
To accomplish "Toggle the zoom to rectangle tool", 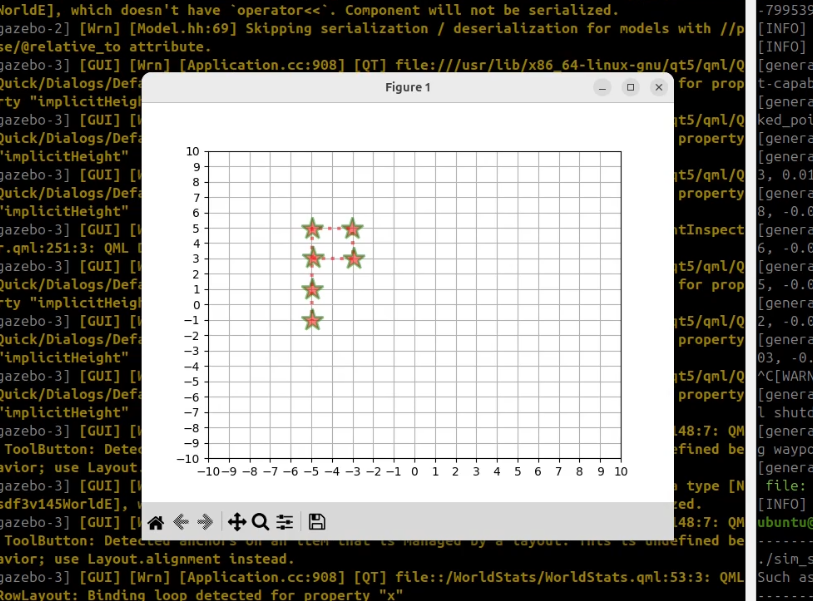I will coord(260,522).
